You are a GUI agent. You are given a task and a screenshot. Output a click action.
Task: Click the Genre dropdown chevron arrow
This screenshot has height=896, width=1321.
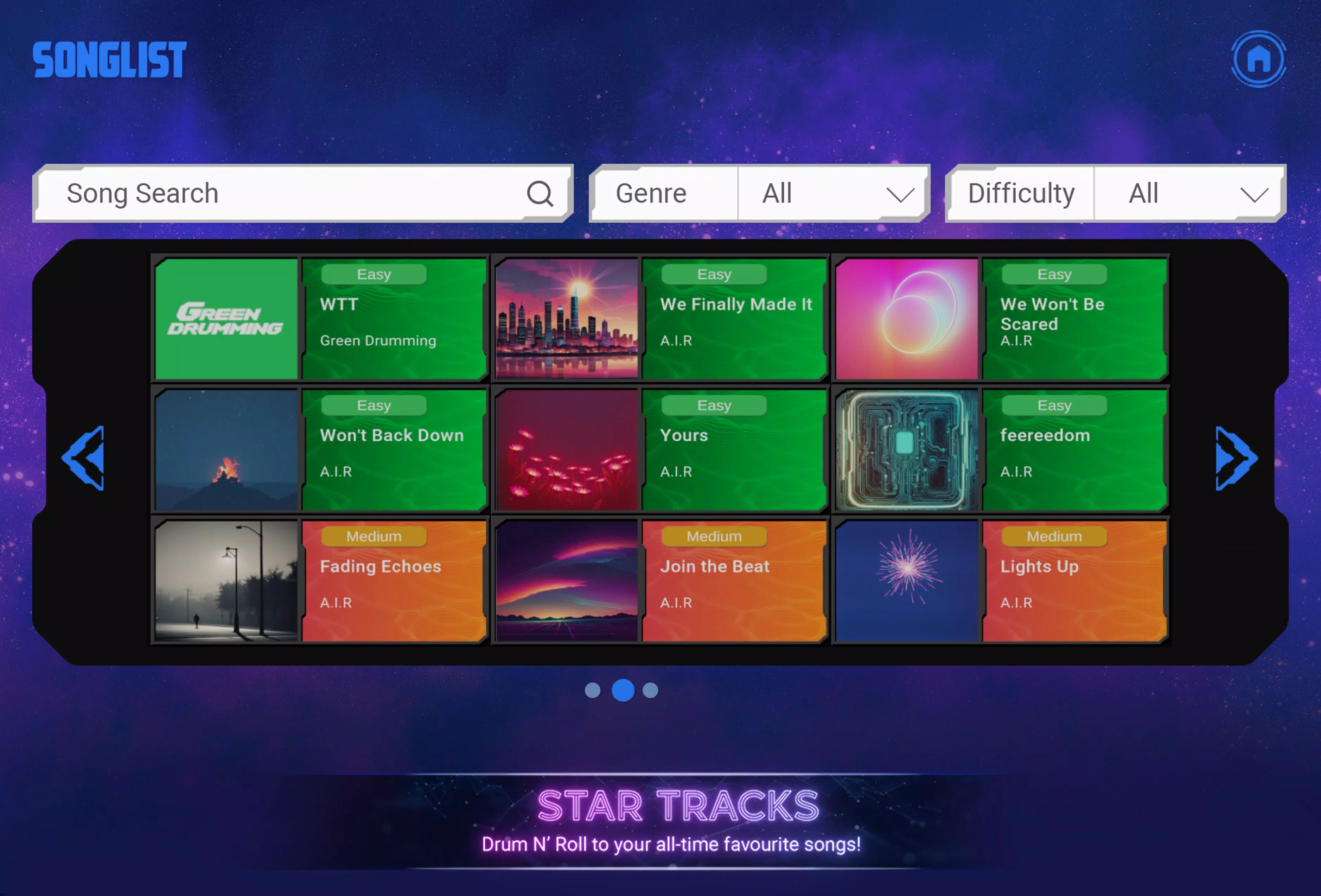(x=900, y=195)
